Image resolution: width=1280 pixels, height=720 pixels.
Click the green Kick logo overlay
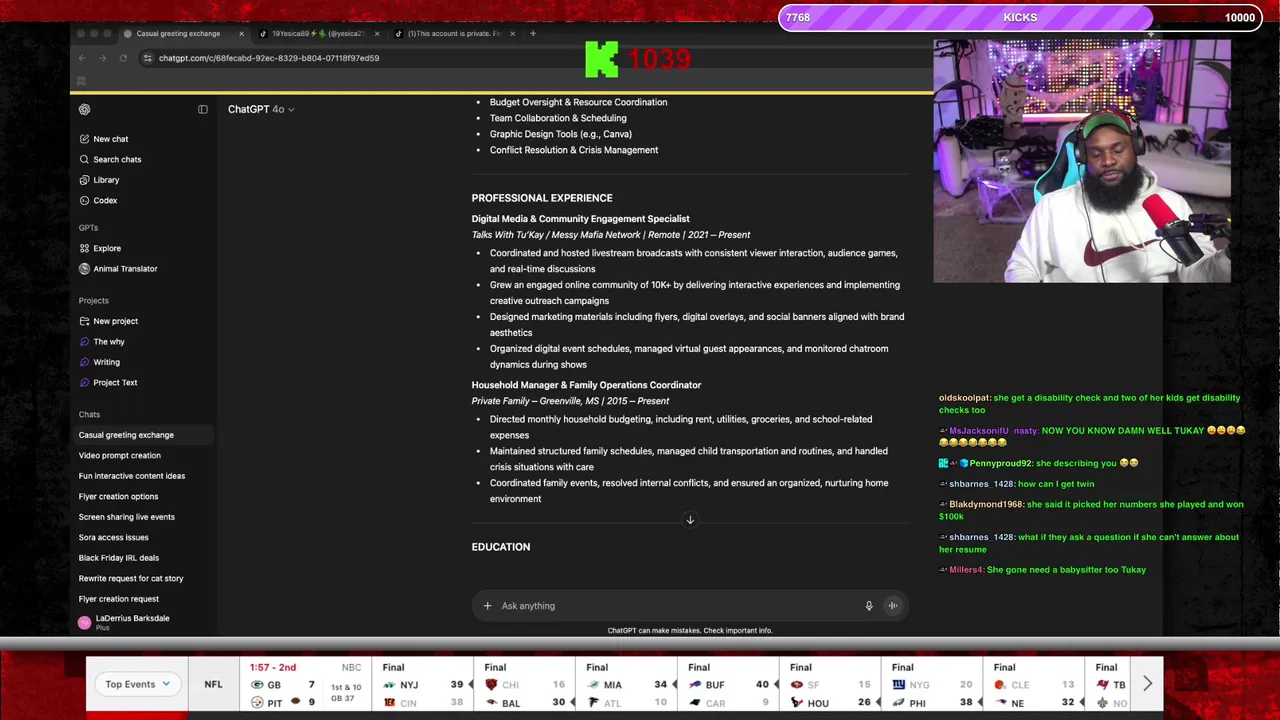click(601, 59)
